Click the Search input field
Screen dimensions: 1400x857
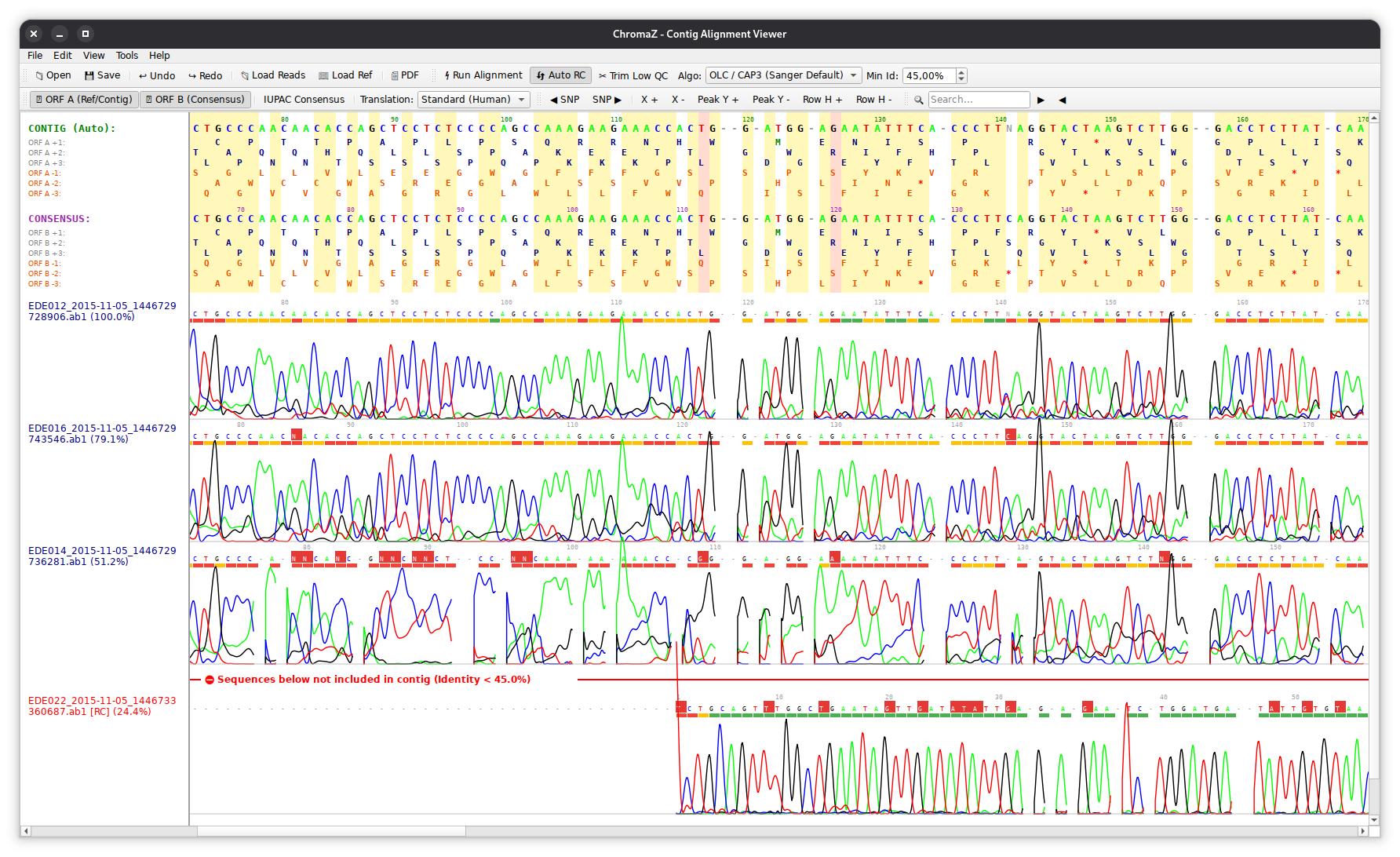point(979,100)
